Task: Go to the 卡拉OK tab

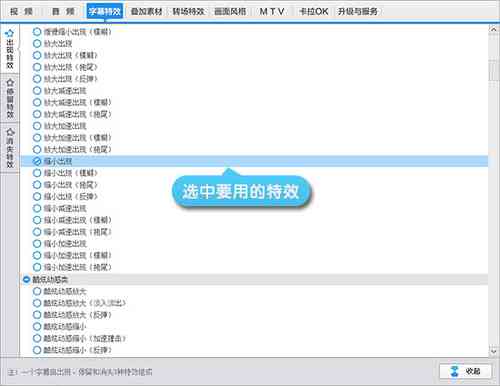Action: [314, 12]
